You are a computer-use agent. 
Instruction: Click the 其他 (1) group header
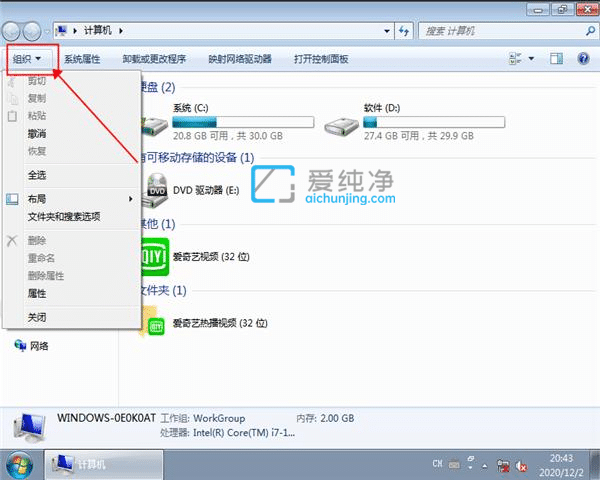click(157, 224)
